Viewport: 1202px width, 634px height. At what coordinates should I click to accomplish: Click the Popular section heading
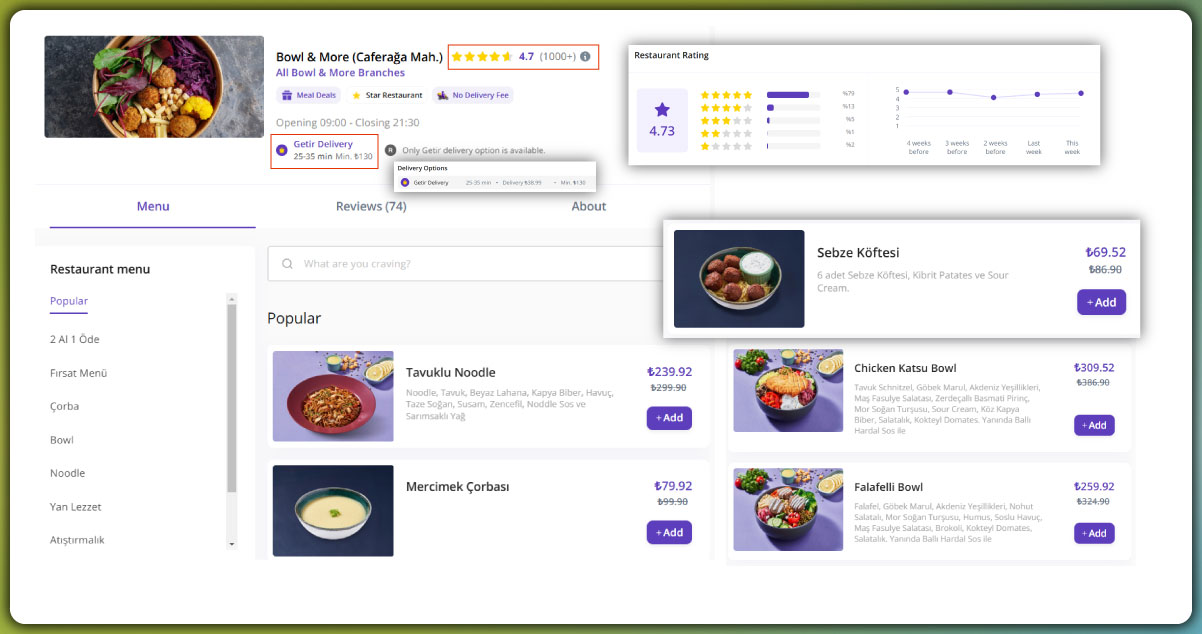click(x=294, y=318)
